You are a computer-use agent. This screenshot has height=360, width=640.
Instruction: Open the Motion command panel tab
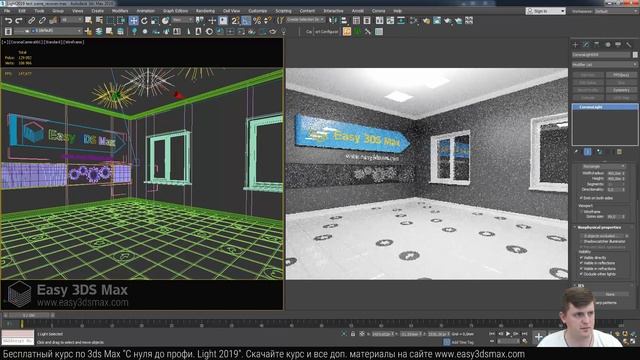(607, 44)
